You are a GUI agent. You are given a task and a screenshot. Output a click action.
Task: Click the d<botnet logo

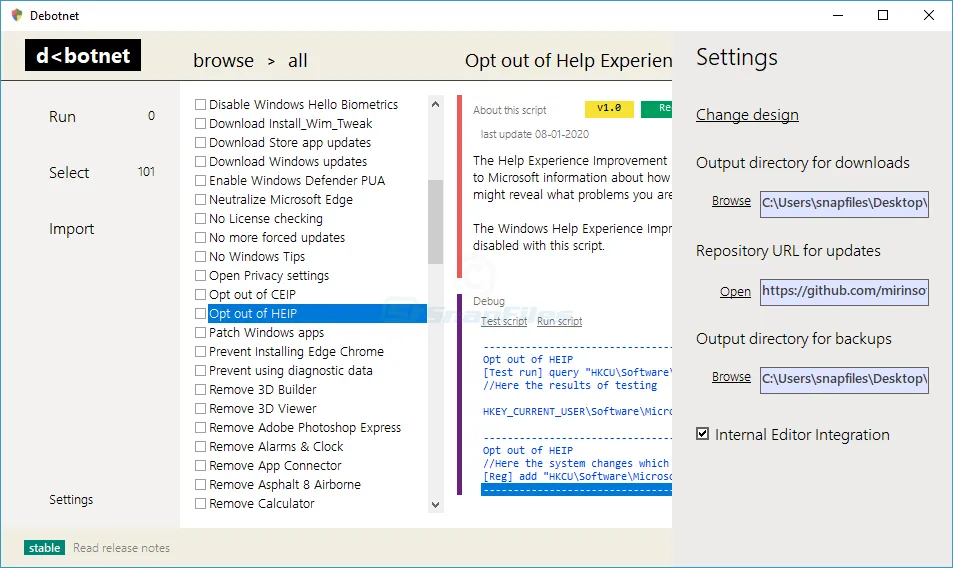point(83,55)
